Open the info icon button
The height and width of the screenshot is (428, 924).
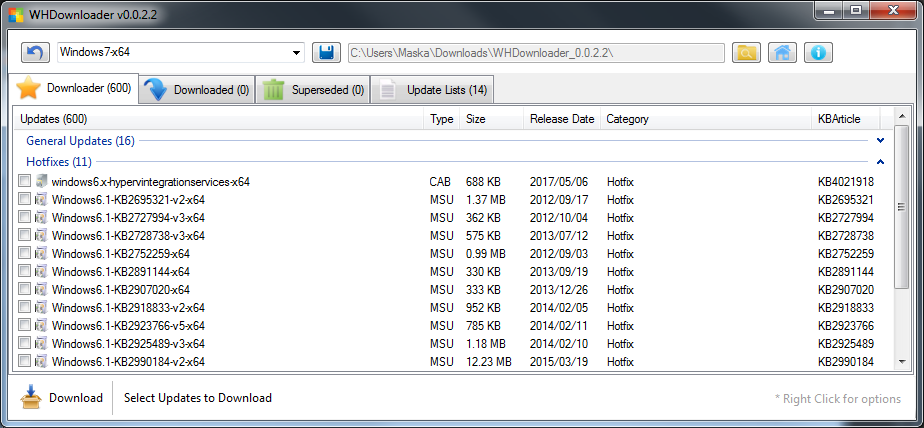[818, 52]
